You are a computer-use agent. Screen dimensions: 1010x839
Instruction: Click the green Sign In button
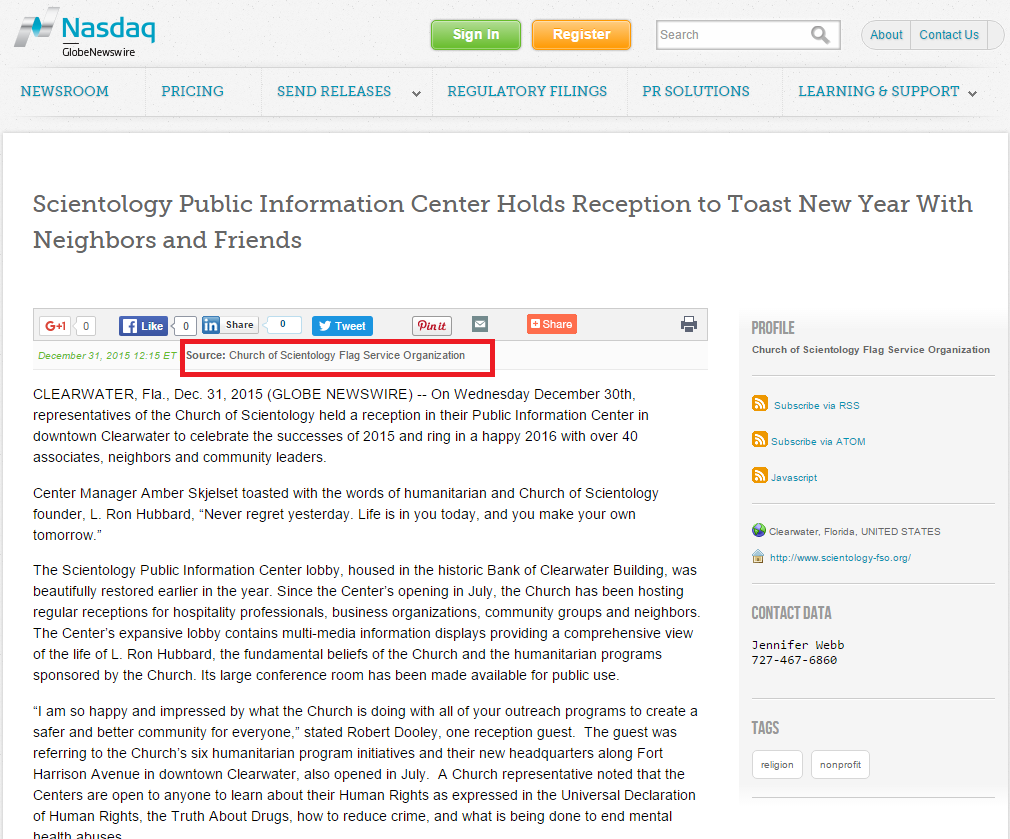(475, 35)
